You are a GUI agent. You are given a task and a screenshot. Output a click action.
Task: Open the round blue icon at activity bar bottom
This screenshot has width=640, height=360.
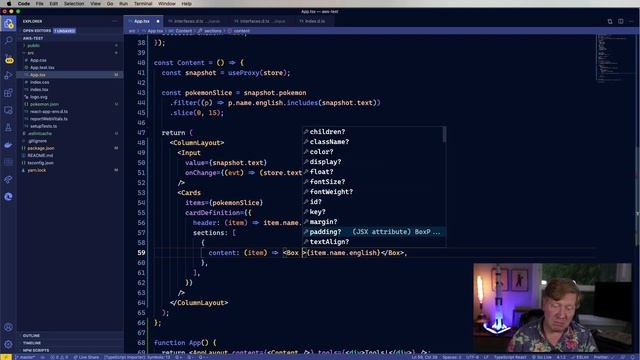click(x=8, y=197)
